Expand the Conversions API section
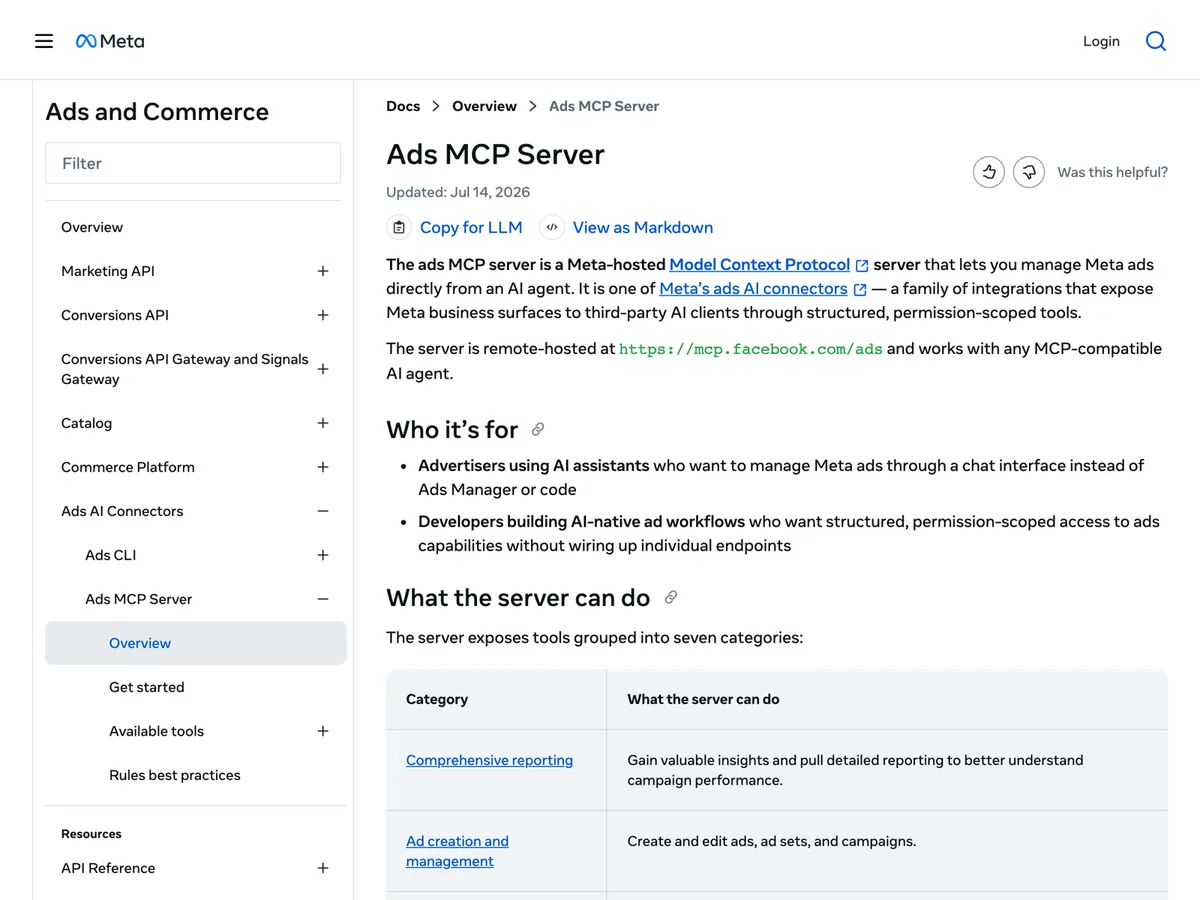 [x=323, y=315]
